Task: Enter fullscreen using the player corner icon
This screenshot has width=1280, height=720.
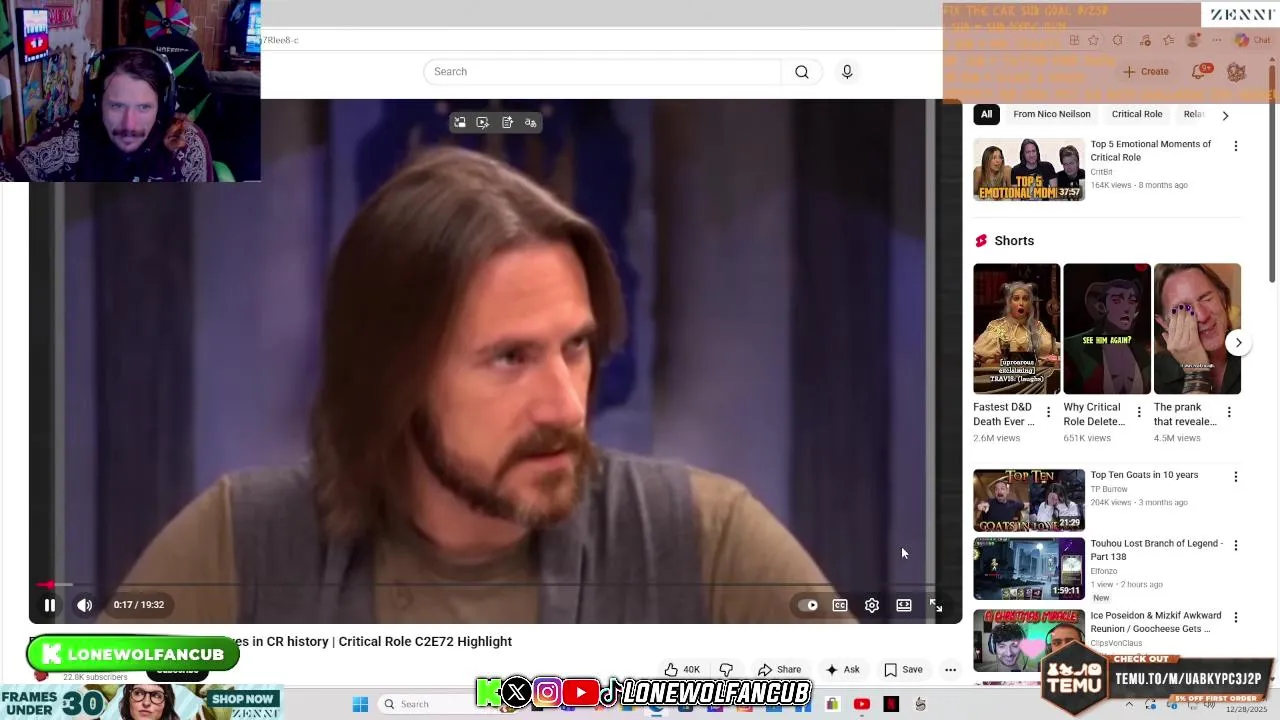Action: point(936,605)
